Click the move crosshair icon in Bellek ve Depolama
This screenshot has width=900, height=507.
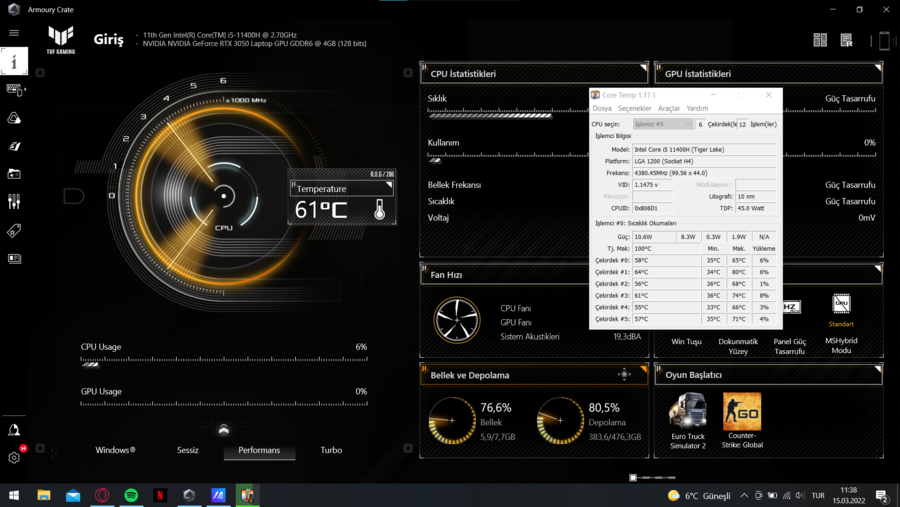624,375
